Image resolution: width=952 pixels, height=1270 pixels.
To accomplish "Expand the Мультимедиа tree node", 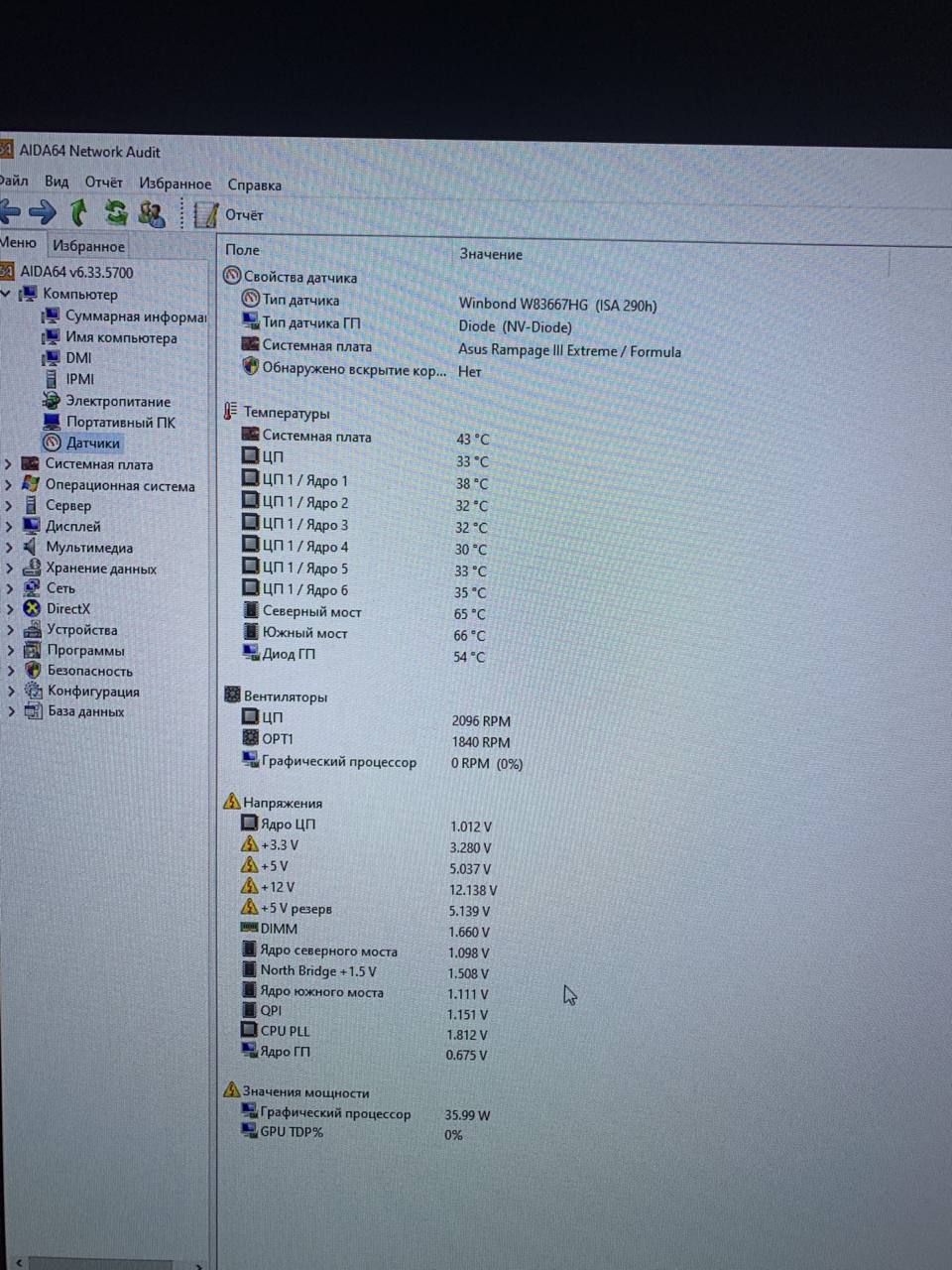I will [9, 548].
